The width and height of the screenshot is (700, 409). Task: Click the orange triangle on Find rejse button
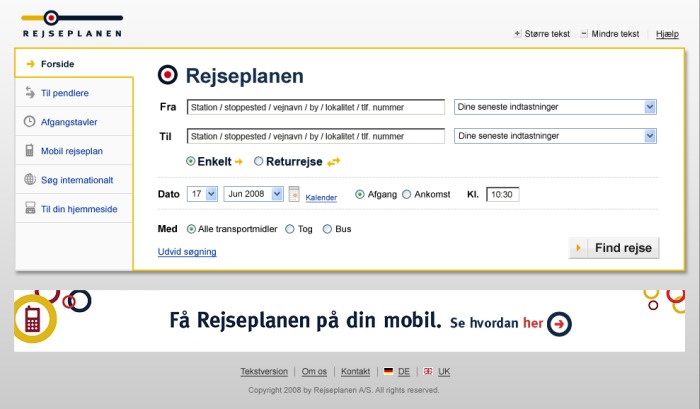(x=579, y=247)
